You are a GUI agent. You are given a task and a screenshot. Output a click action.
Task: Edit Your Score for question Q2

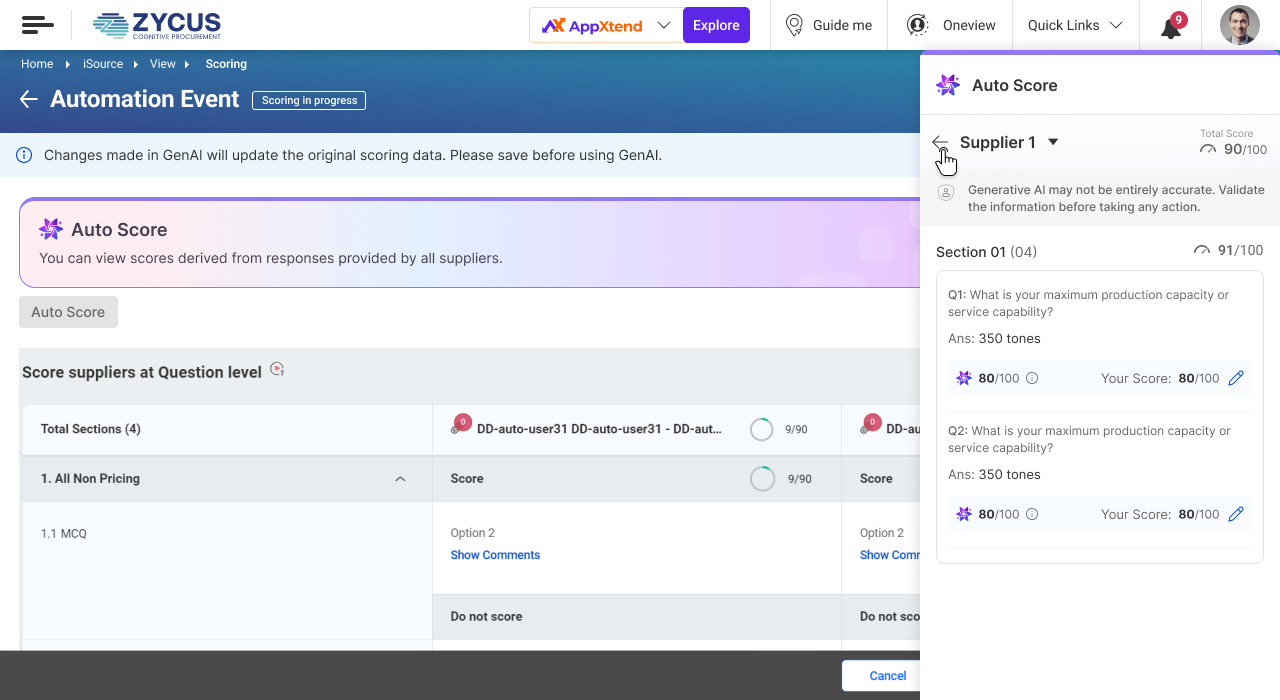click(1236, 514)
